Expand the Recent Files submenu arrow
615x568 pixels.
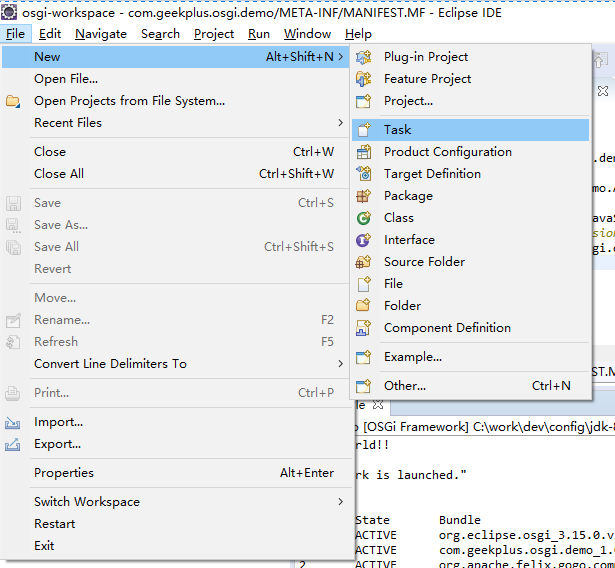pyautogui.click(x=340, y=123)
